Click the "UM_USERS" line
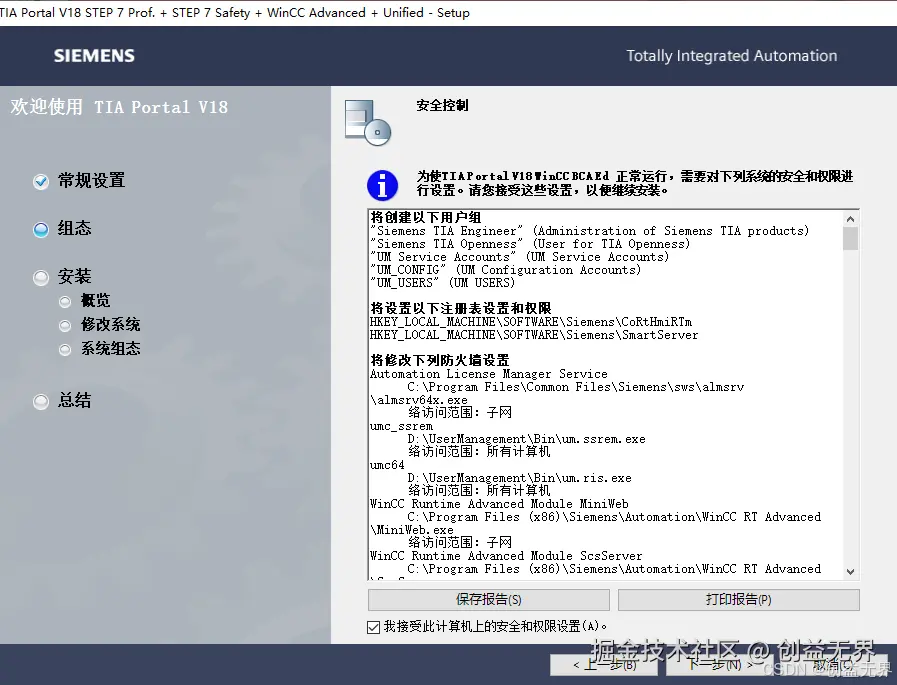 (x=442, y=283)
